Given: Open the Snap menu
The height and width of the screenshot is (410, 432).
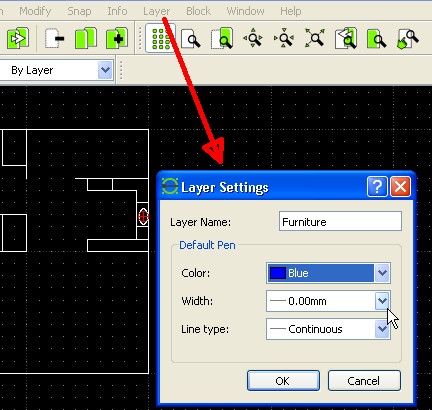Looking at the screenshot, I should [x=79, y=11].
